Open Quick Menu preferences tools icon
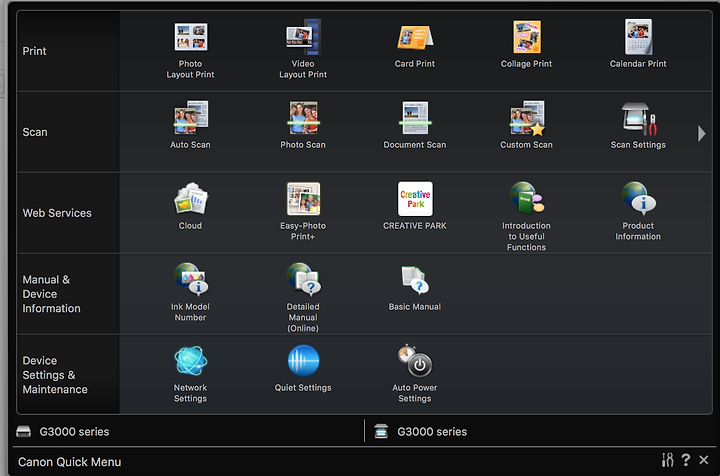720x476 pixels. [x=667, y=459]
